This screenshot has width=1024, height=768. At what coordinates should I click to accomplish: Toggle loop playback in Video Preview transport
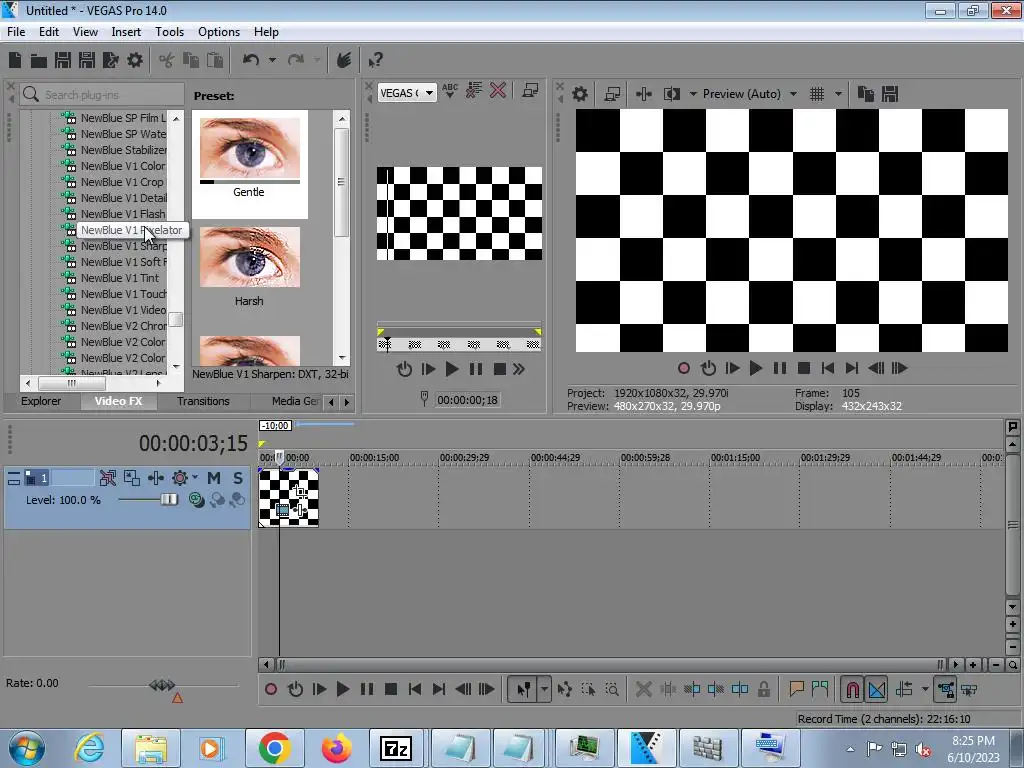708,369
